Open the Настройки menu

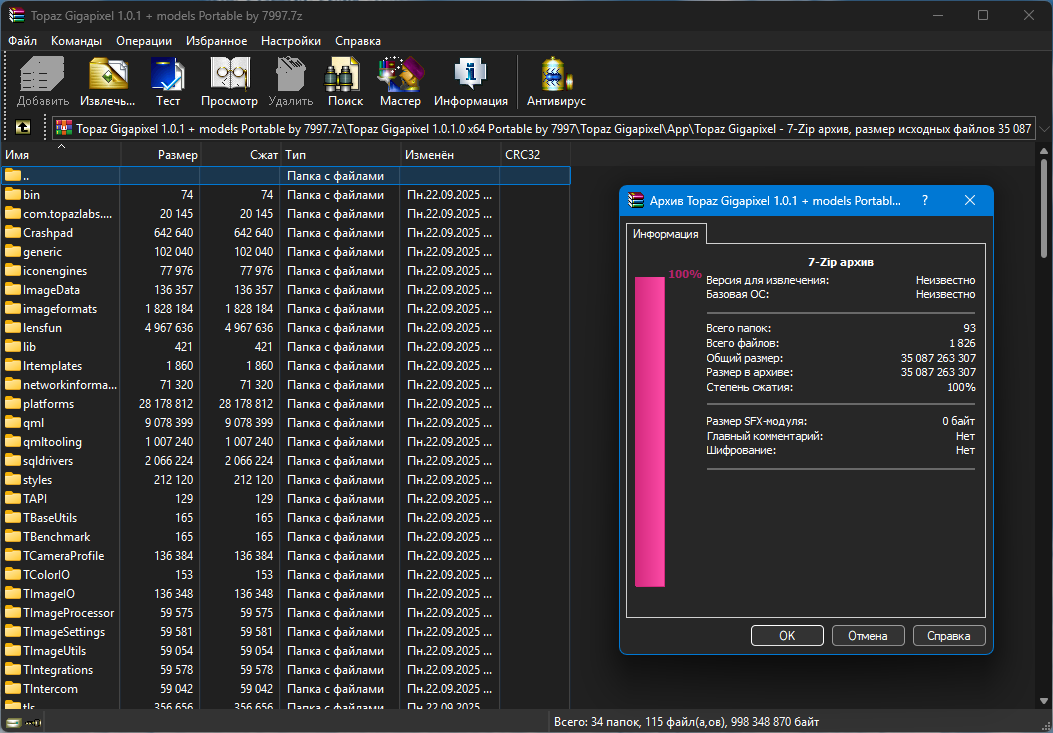(291, 41)
